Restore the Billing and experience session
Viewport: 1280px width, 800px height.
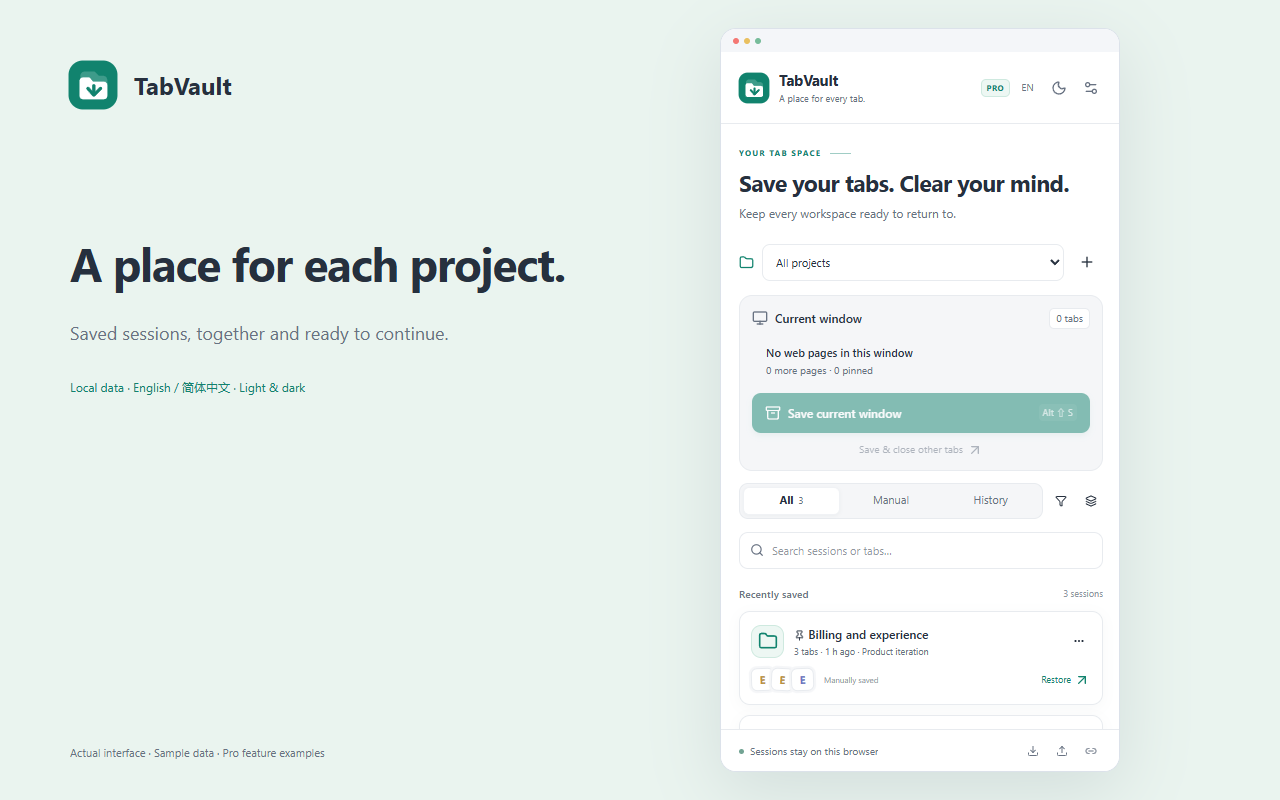[1064, 680]
